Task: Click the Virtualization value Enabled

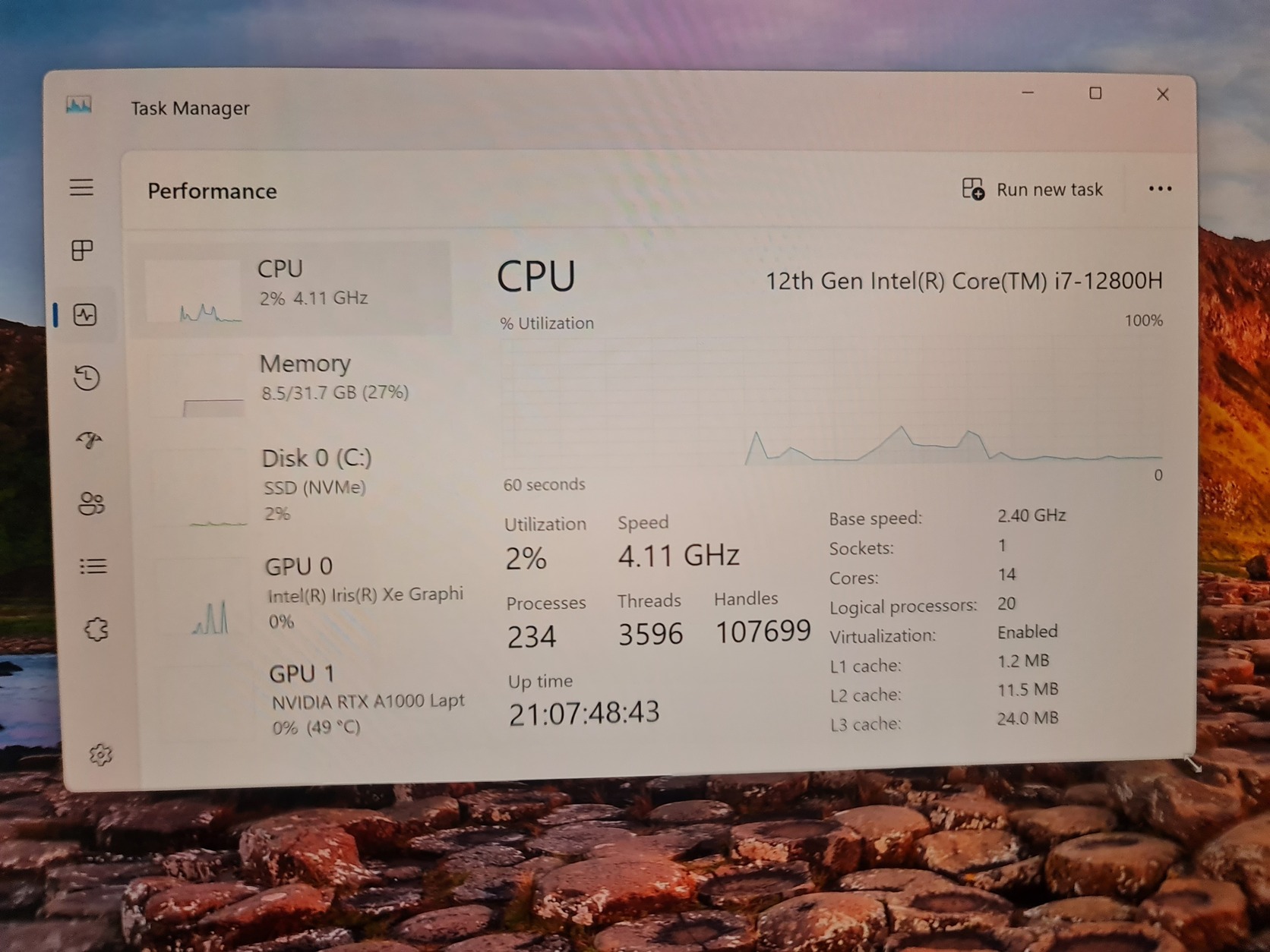Action: [1027, 632]
